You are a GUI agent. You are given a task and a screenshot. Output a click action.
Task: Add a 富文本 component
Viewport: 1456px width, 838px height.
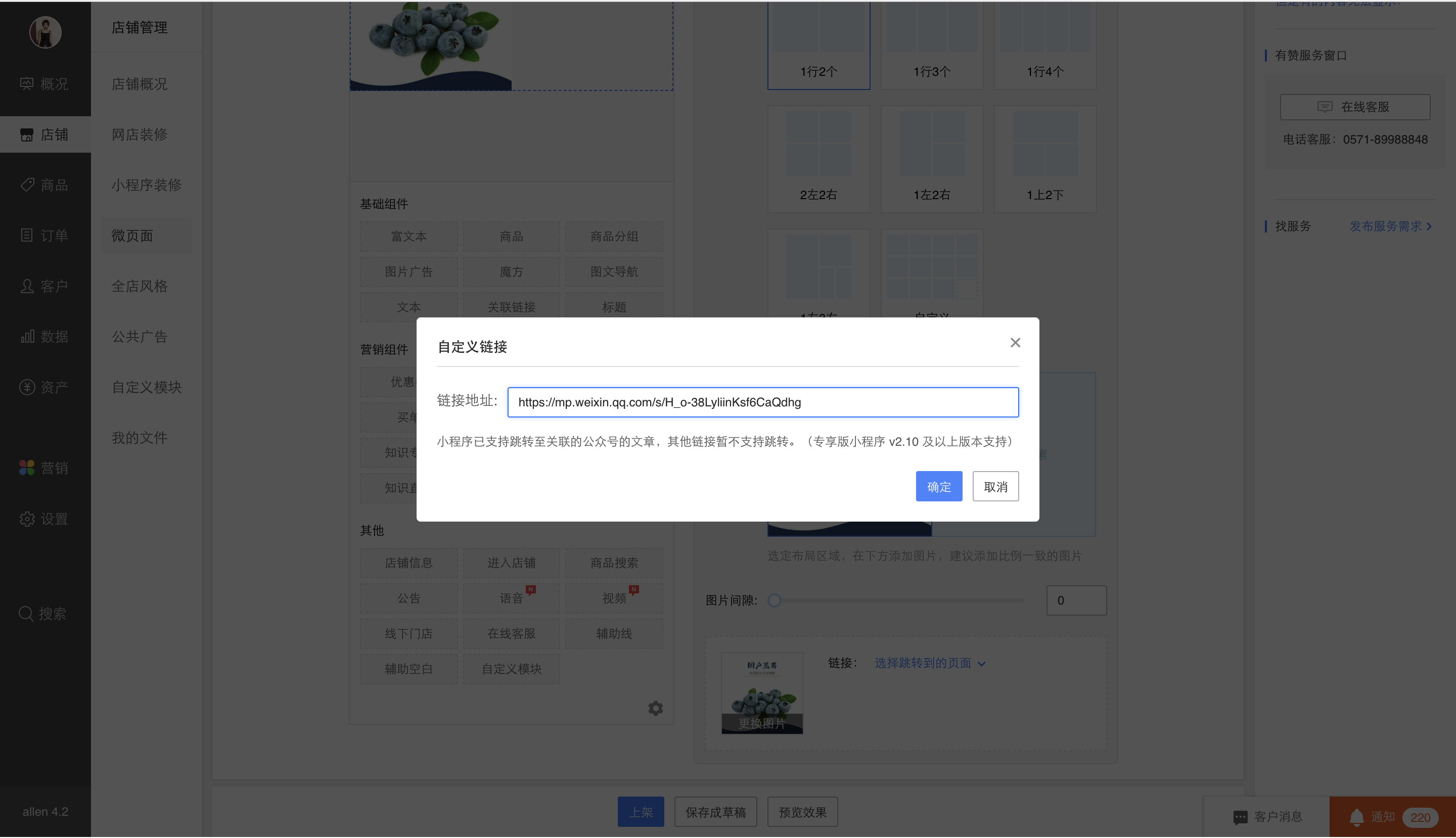409,237
